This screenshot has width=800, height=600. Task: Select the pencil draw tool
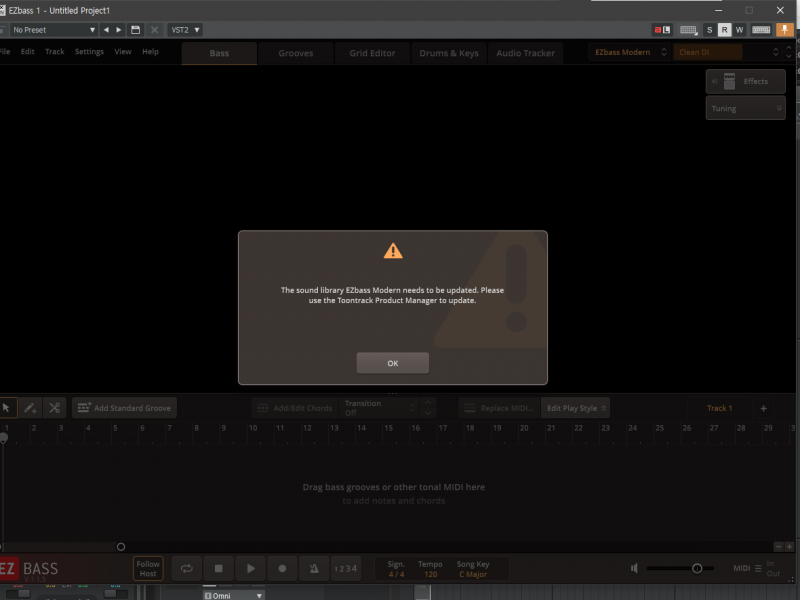(30, 408)
